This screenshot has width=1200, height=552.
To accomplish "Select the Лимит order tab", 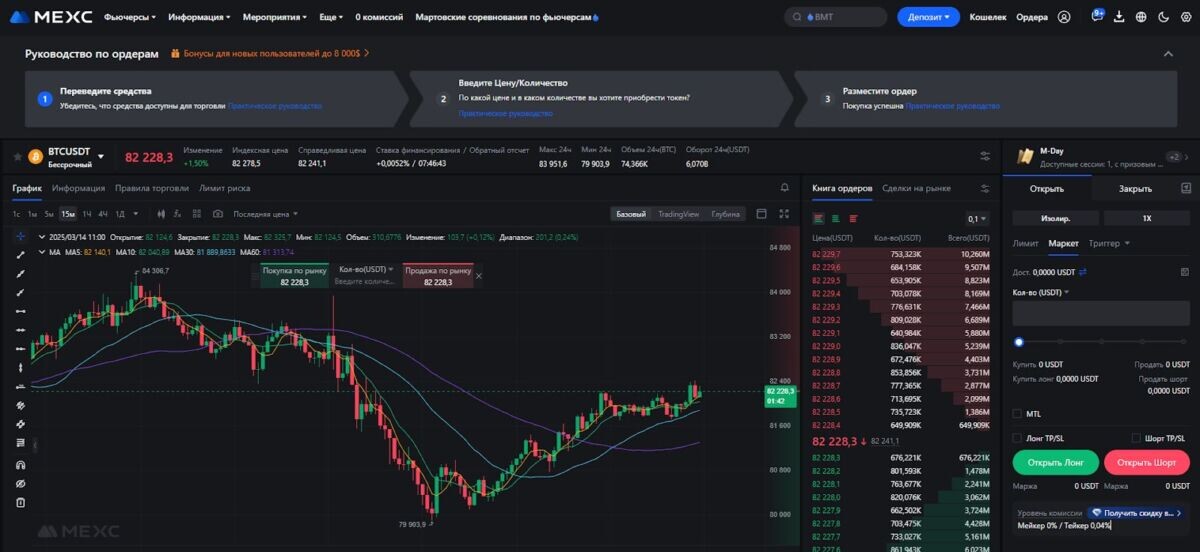I will point(1025,243).
